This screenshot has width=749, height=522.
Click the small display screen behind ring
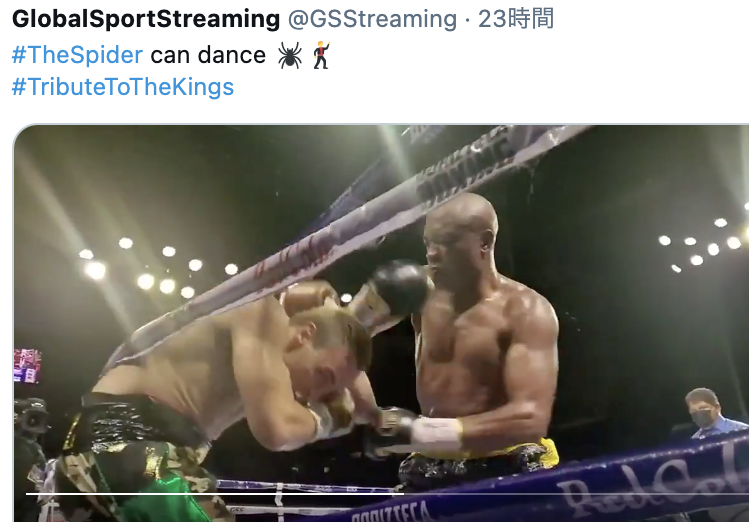click(x=27, y=366)
